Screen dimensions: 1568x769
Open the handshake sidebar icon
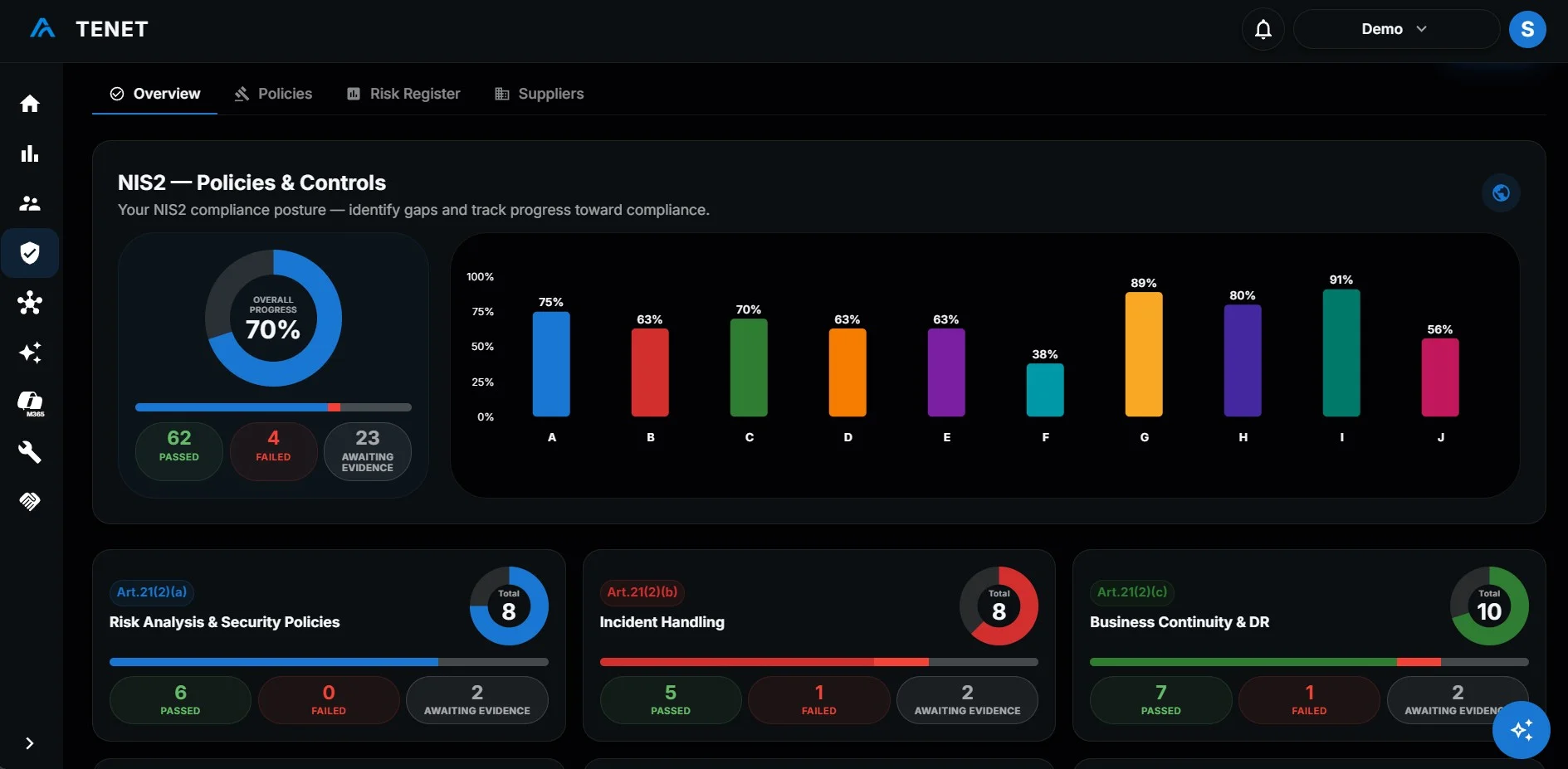(x=30, y=501)
